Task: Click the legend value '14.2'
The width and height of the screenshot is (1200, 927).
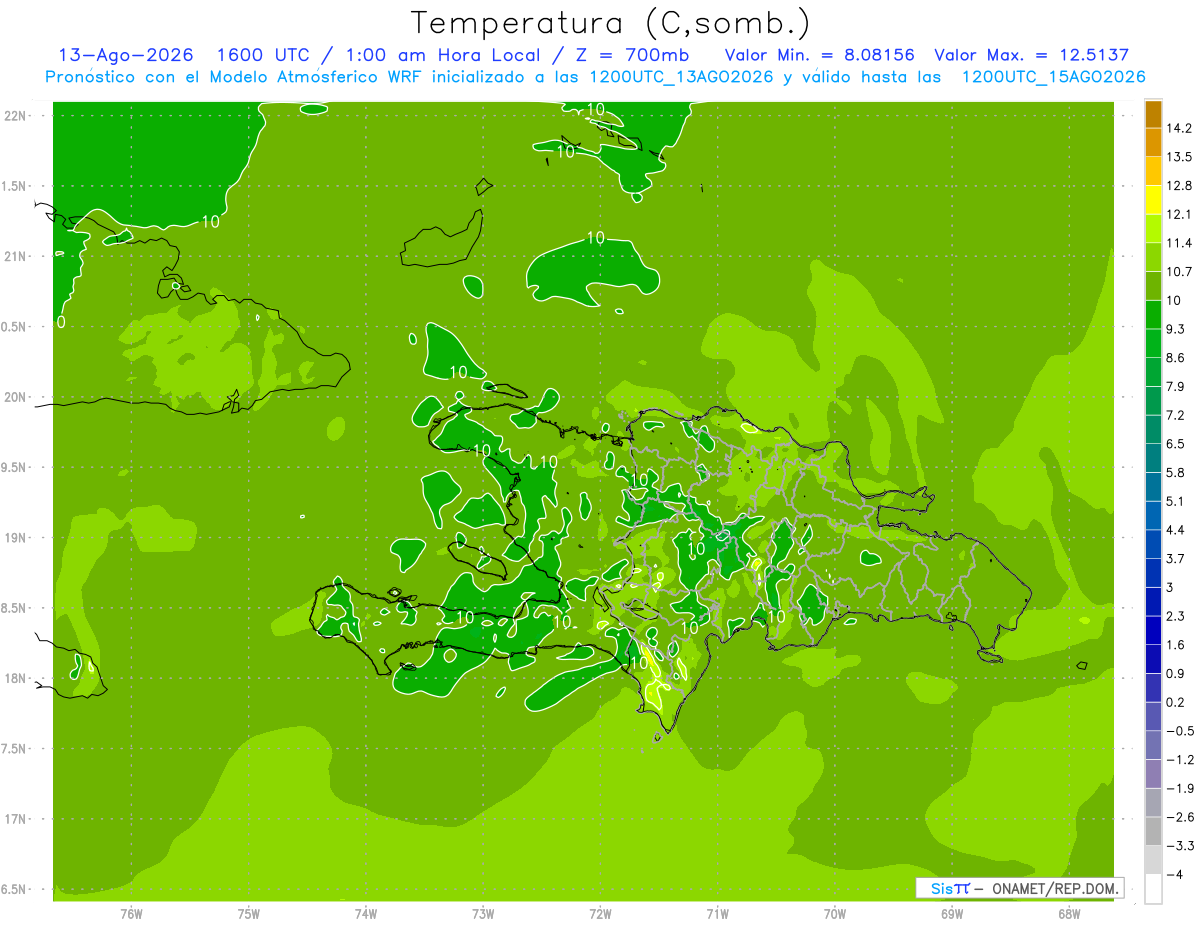Action: pyautogui.click(x=1179, y=128)
